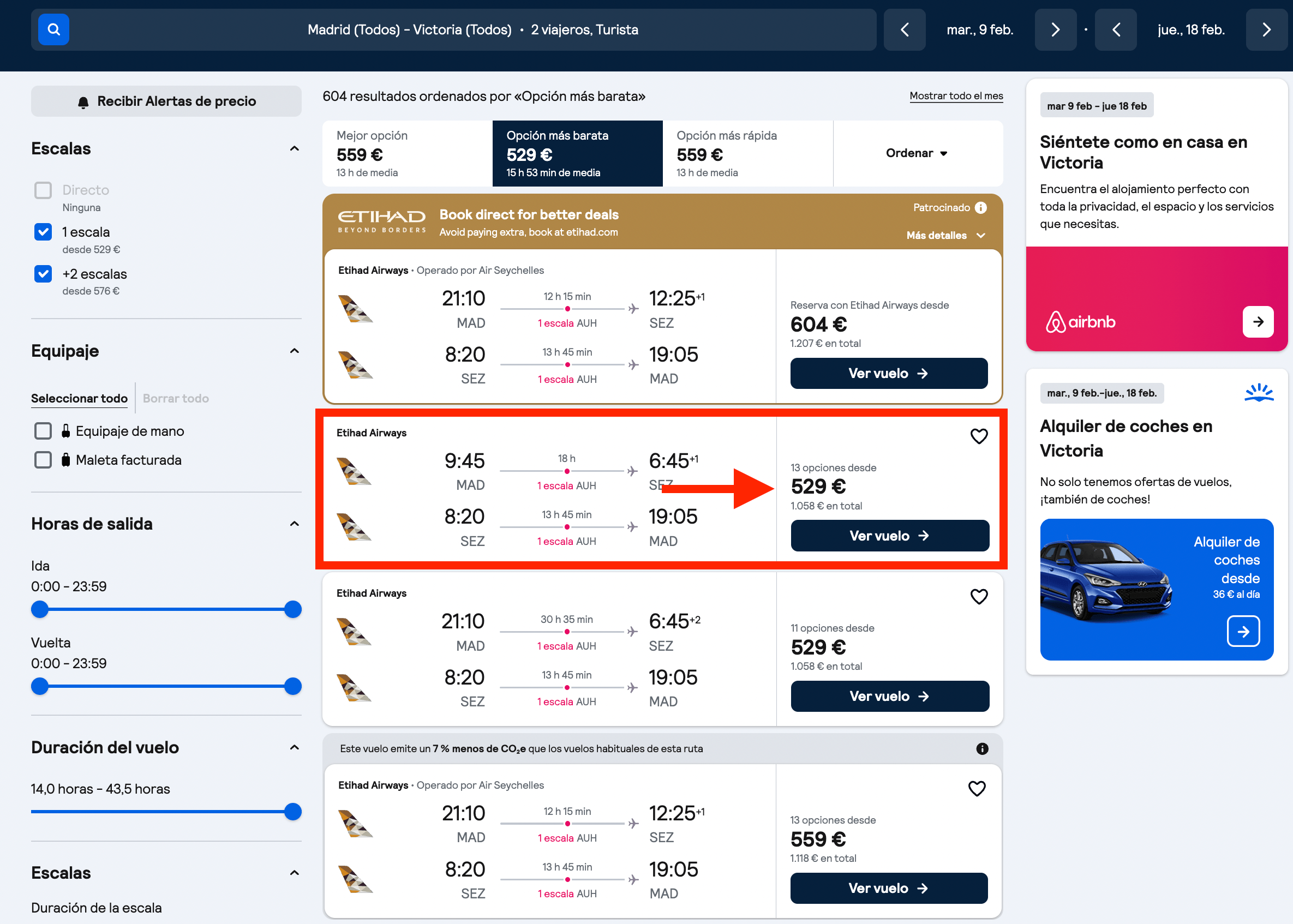The image size is (1293, 924).
Task: Save the 9:45 MAD flight with heart icon
Action: pos(979,436)
